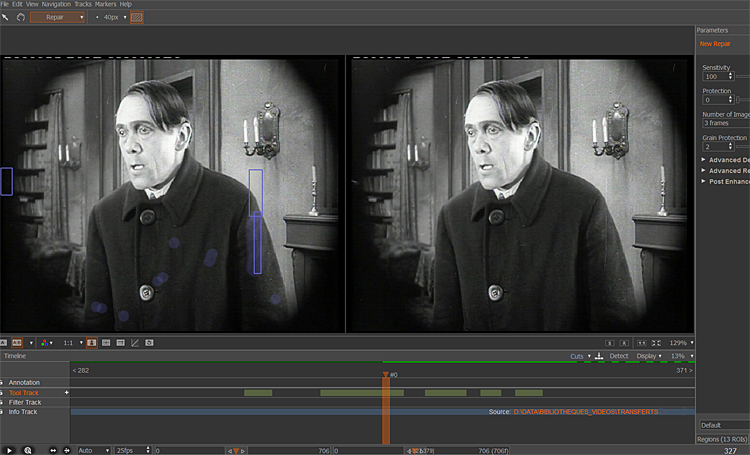Viewport: 750px width, 455px height.
Task: Click the Tool Track lock icon
Action: pyautogui.click(x=1, y=392)
